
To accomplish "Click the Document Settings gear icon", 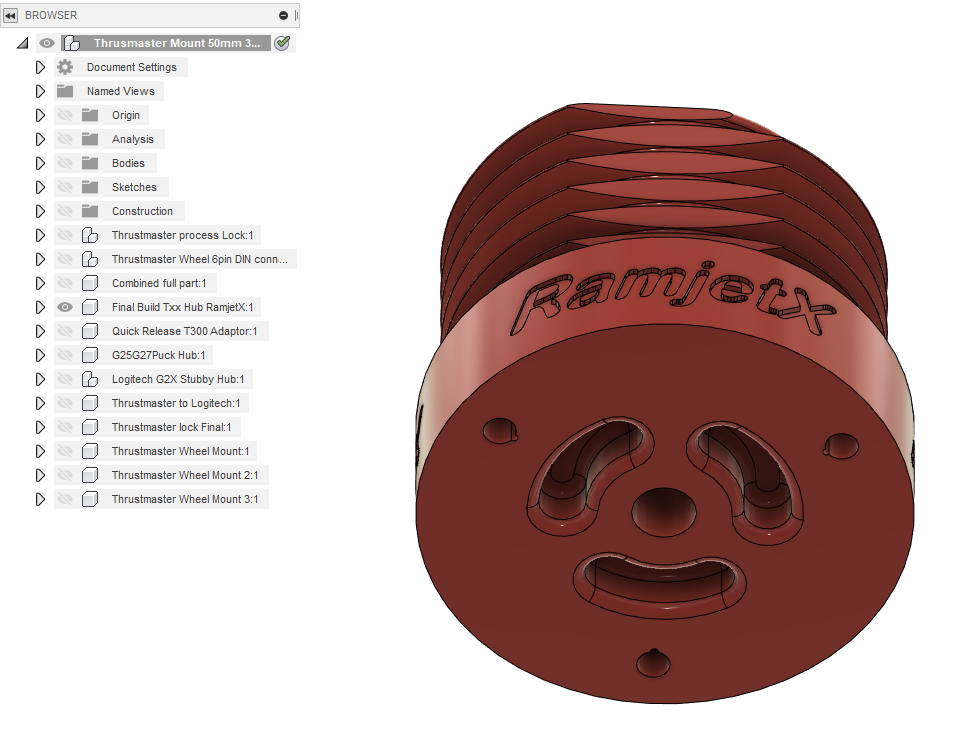I will pyautogui.click(x=65, y=67).
